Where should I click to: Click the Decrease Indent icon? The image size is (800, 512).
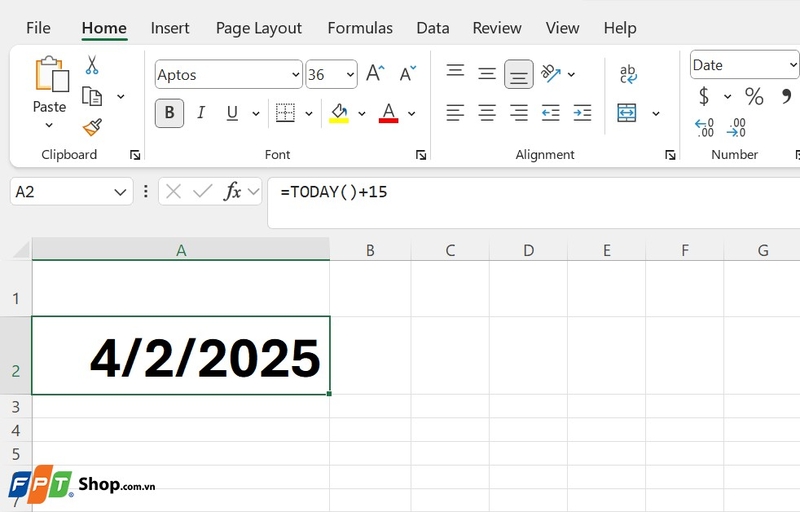tap(551, 112)
